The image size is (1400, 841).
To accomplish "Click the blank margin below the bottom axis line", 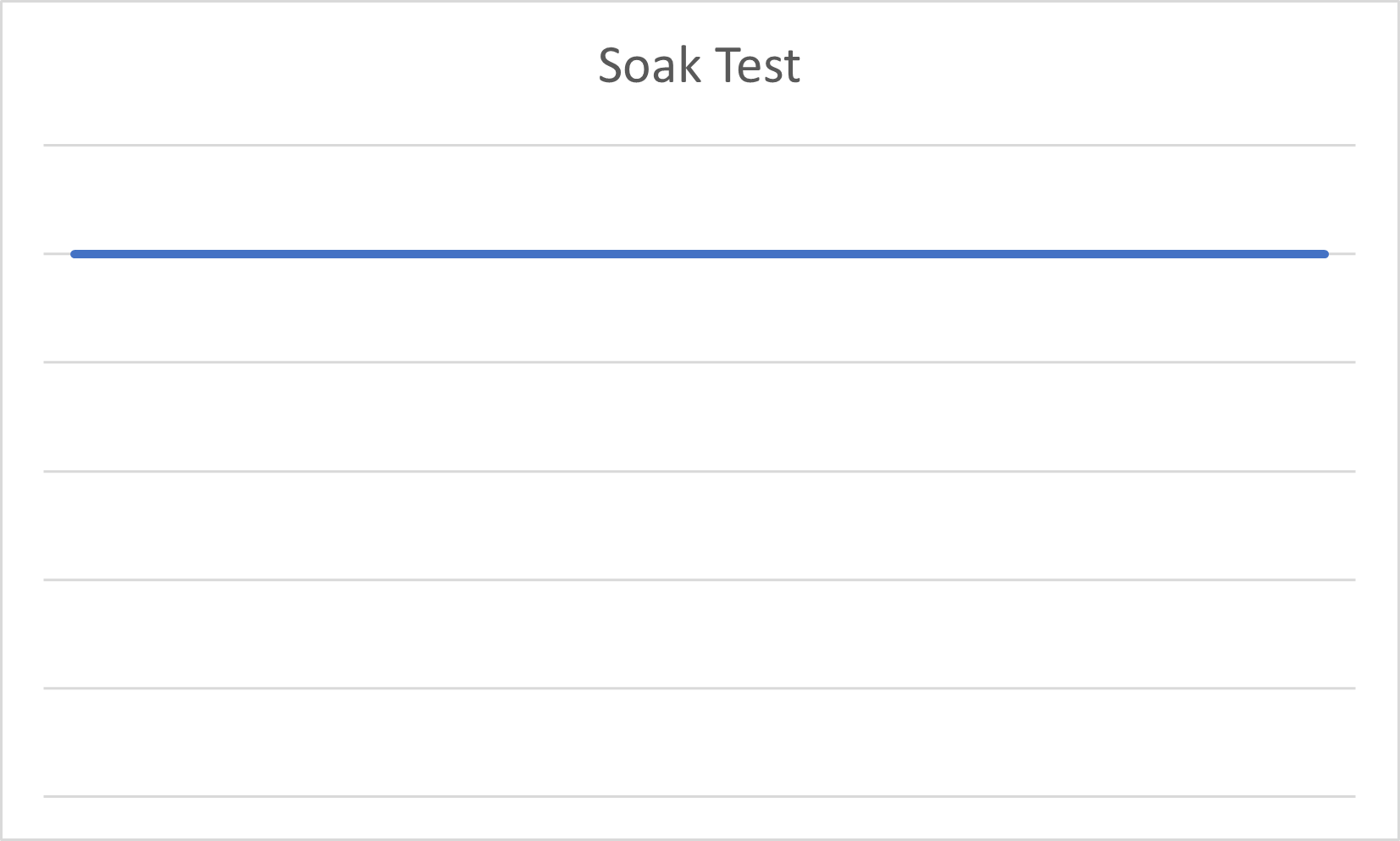I will click(700, 817).
